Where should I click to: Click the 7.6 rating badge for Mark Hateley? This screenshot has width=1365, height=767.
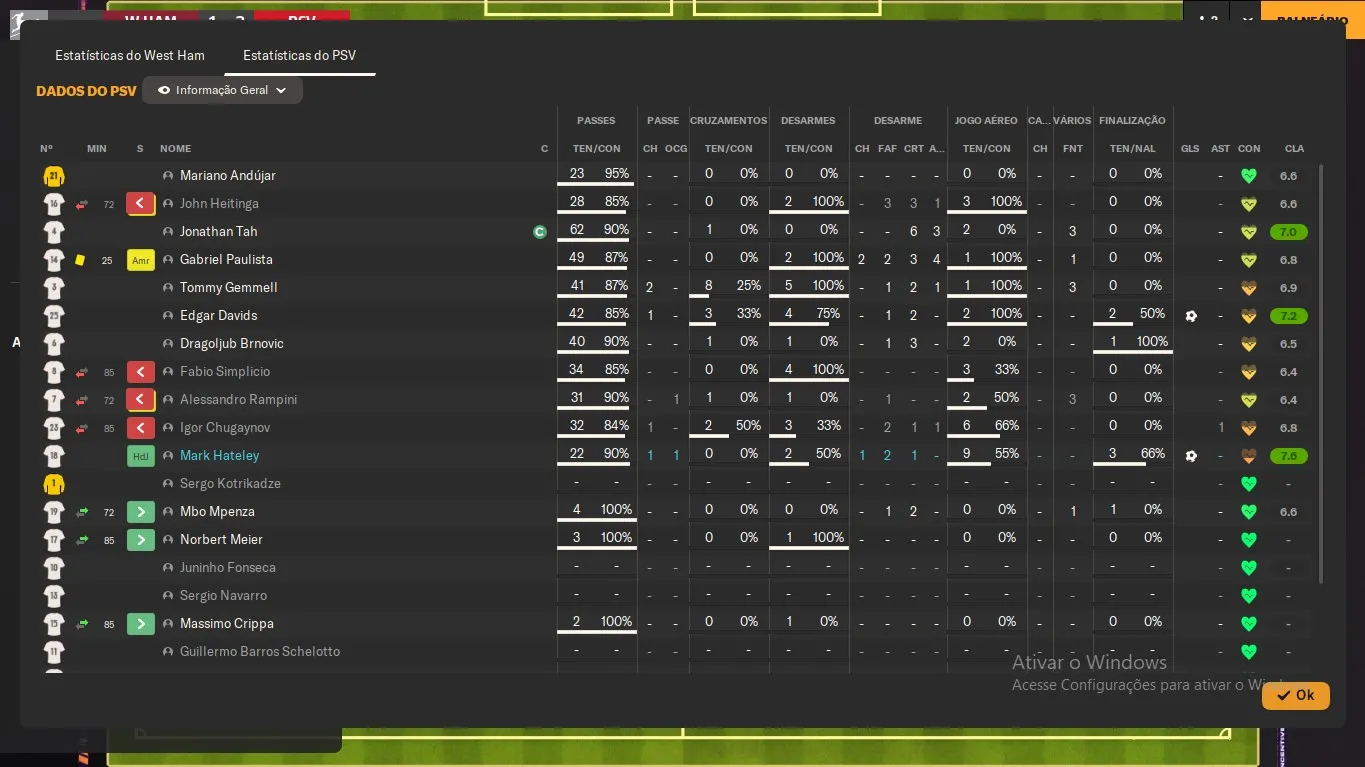[1289, 456]
